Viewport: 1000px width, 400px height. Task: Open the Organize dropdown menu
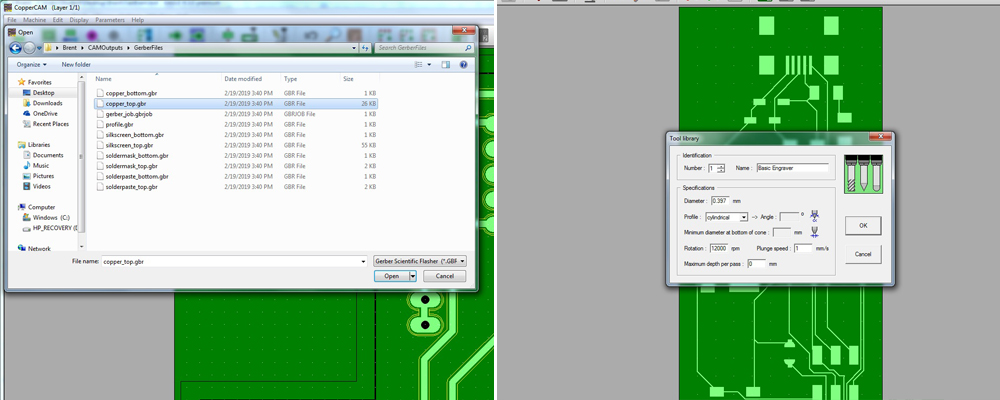tap(31, 64)
